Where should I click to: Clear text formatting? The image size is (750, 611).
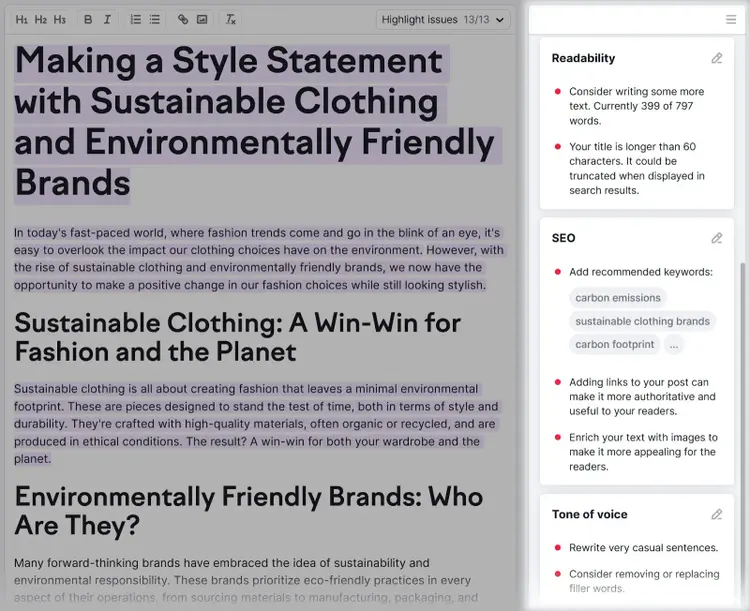click(231, 20)
